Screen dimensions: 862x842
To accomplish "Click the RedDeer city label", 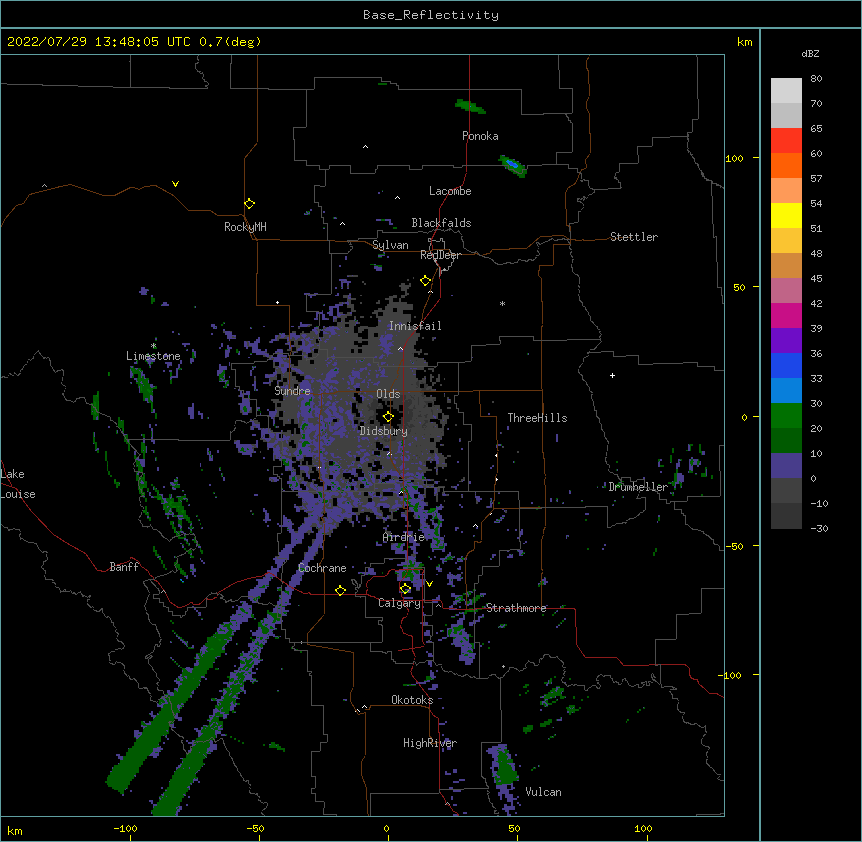I will click(440, 255).
